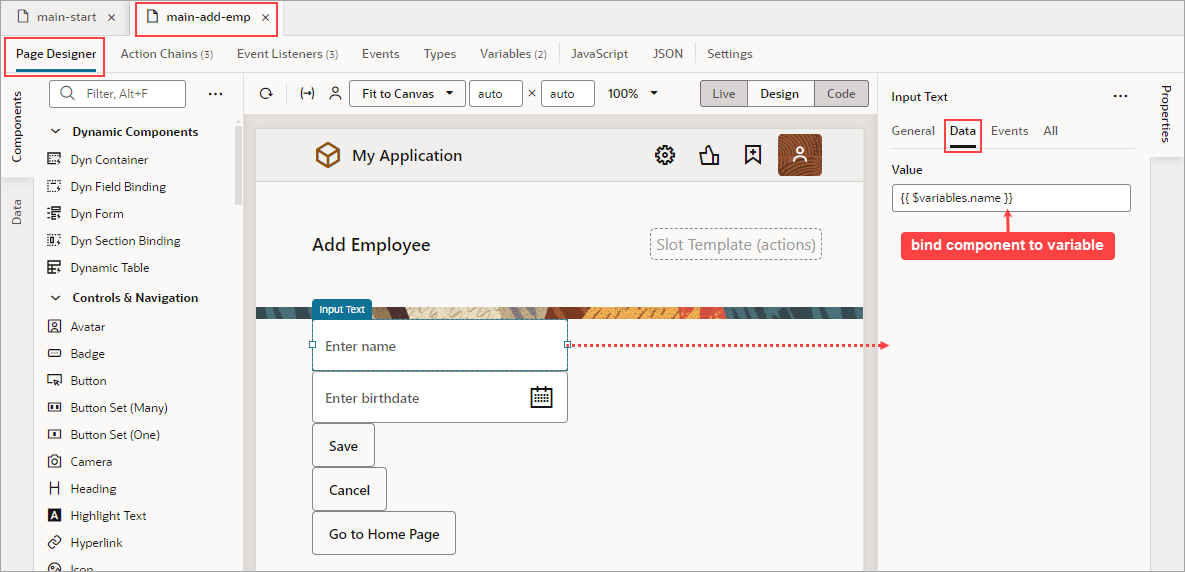Open the 100% zoom dropdown

[x=634, y=94]
